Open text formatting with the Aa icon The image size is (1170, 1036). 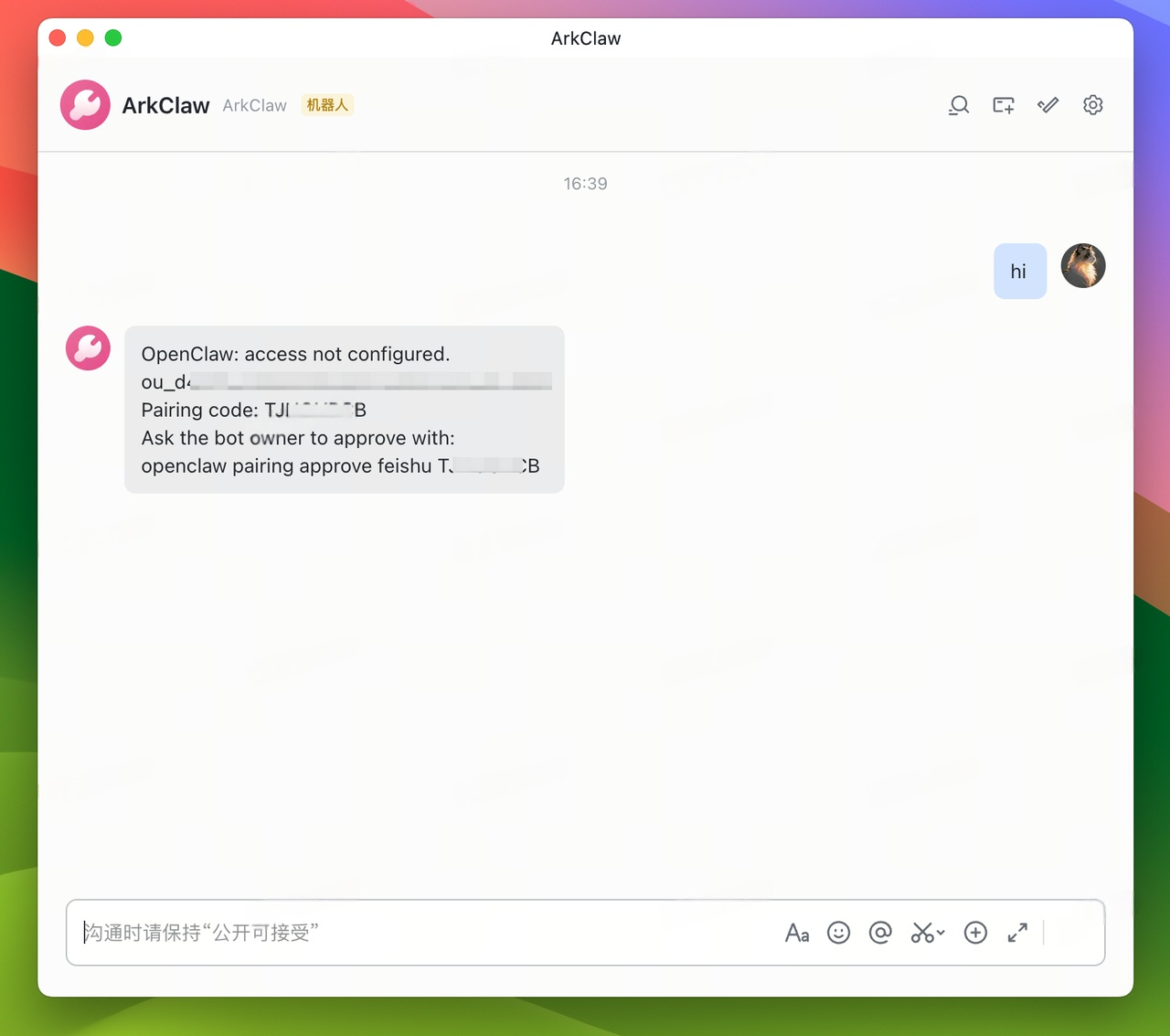[797, 933]
